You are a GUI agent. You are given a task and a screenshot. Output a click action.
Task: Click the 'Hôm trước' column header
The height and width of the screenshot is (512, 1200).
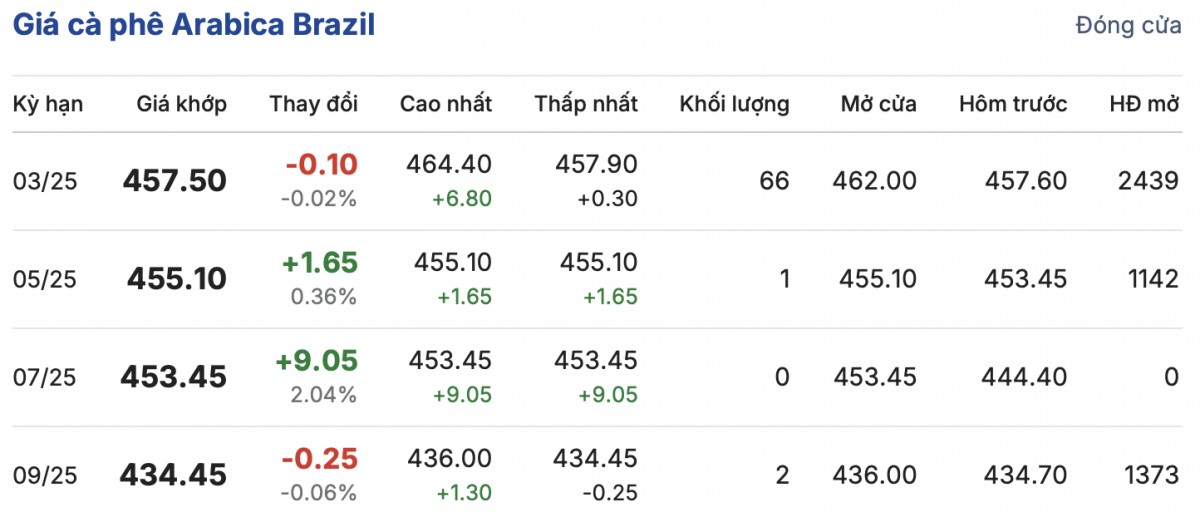1013,104
